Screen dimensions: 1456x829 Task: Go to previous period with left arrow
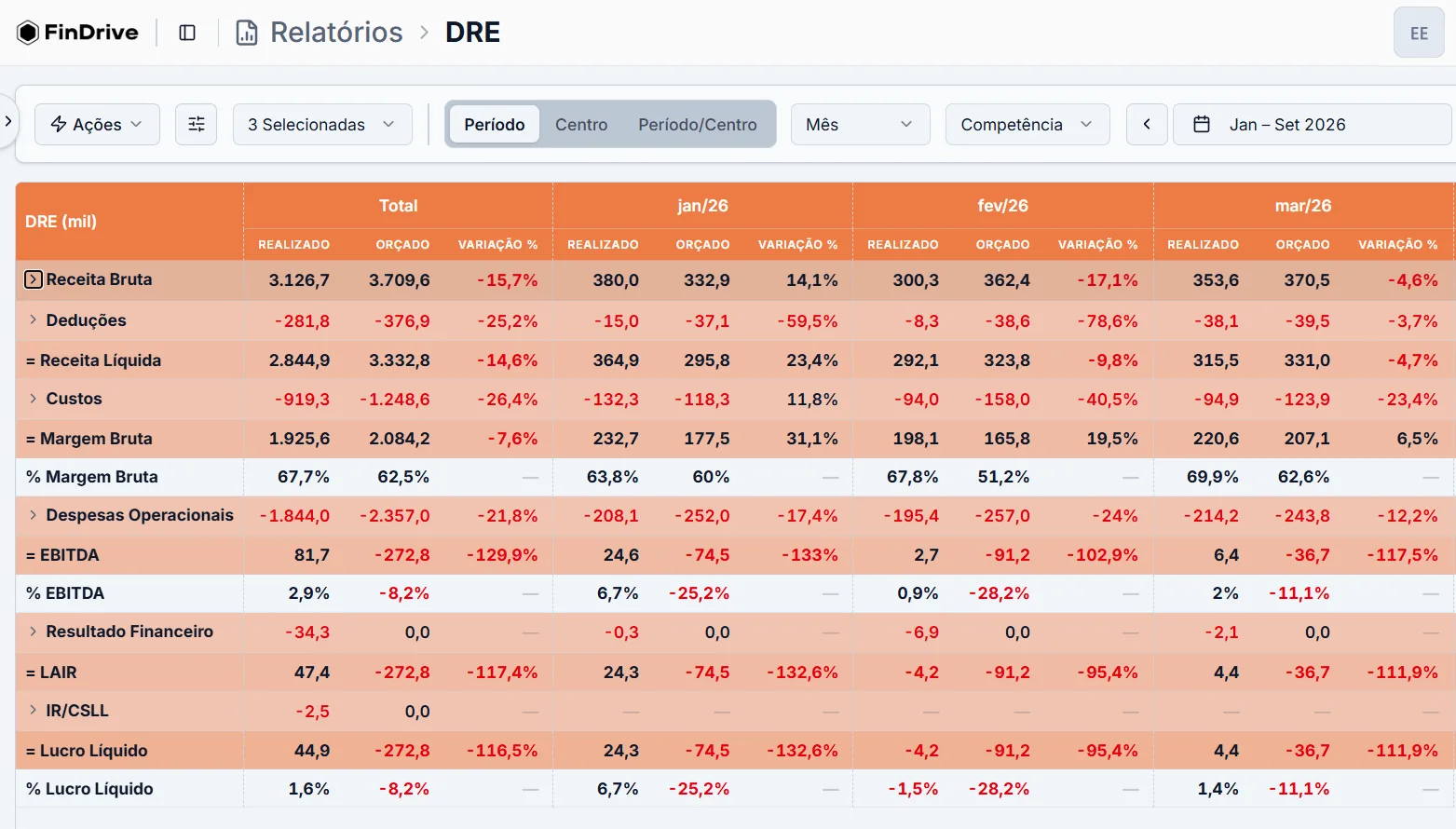pyautogui.click(x=1147, y=124)
